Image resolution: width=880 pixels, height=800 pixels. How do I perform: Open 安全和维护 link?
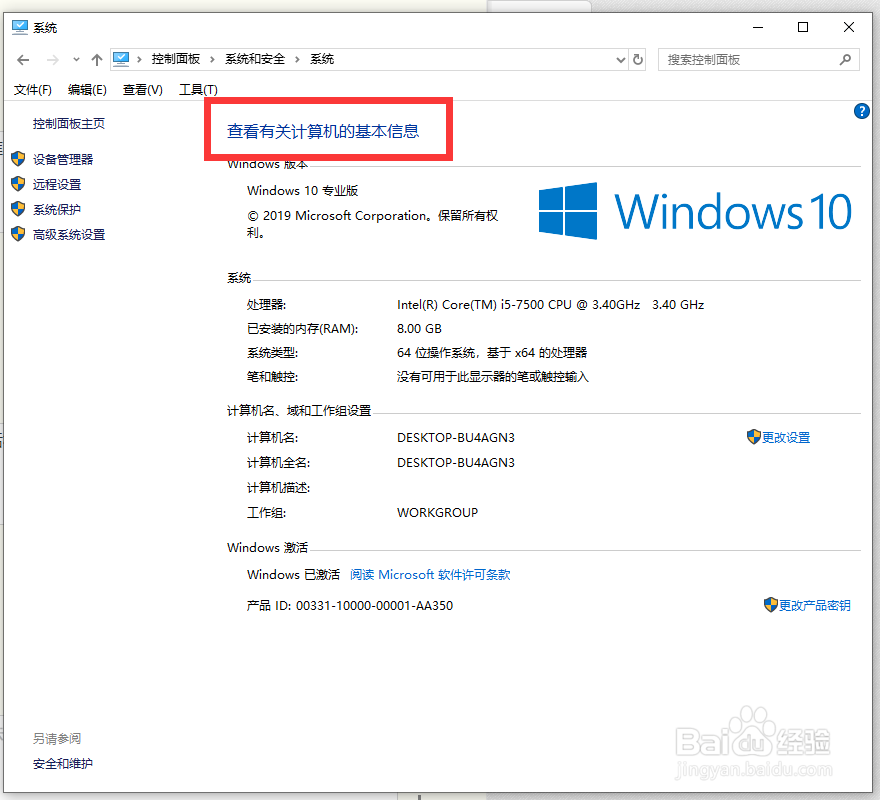point(63,764)
